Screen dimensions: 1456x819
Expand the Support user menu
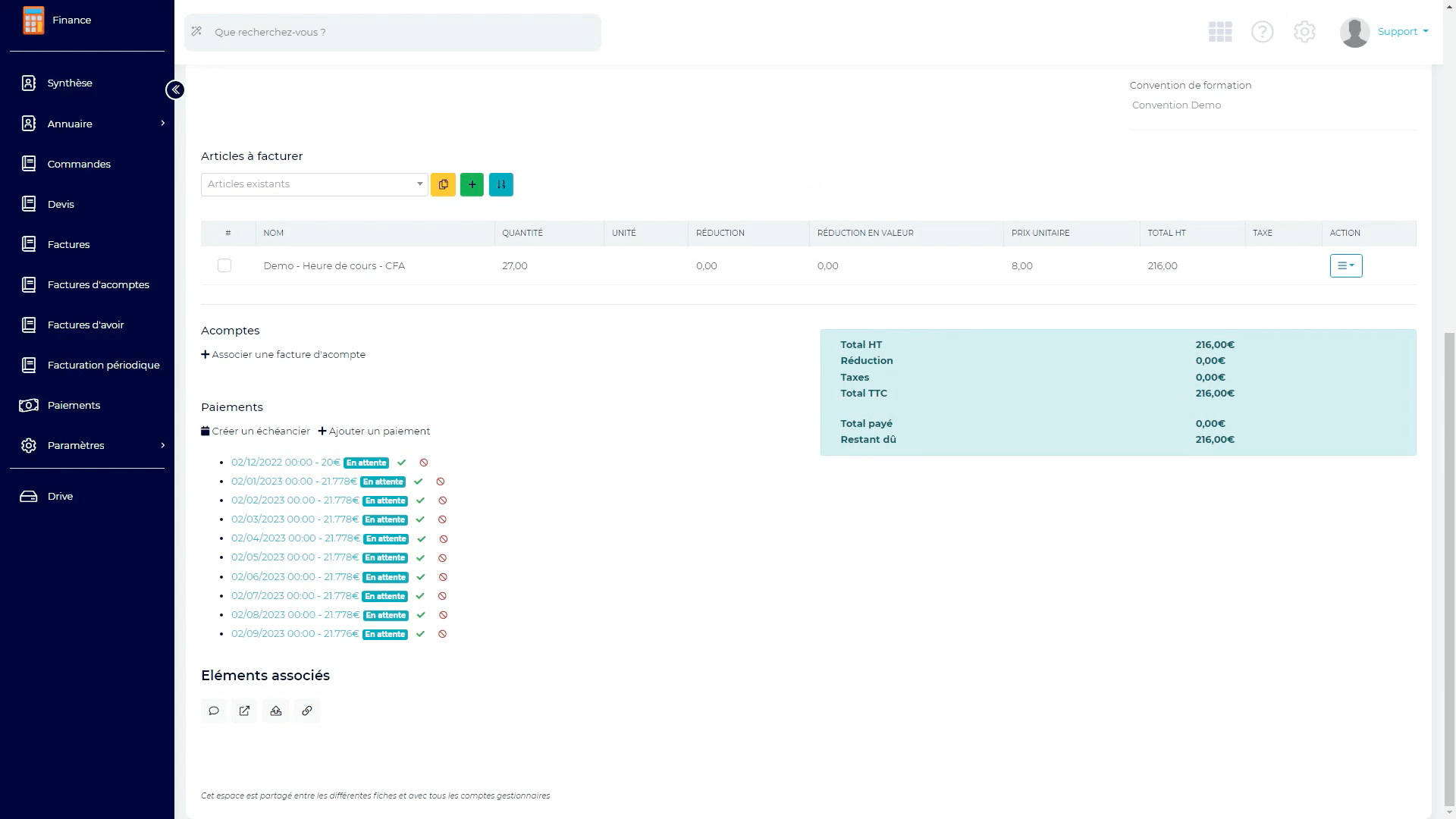pos(1402,32)
